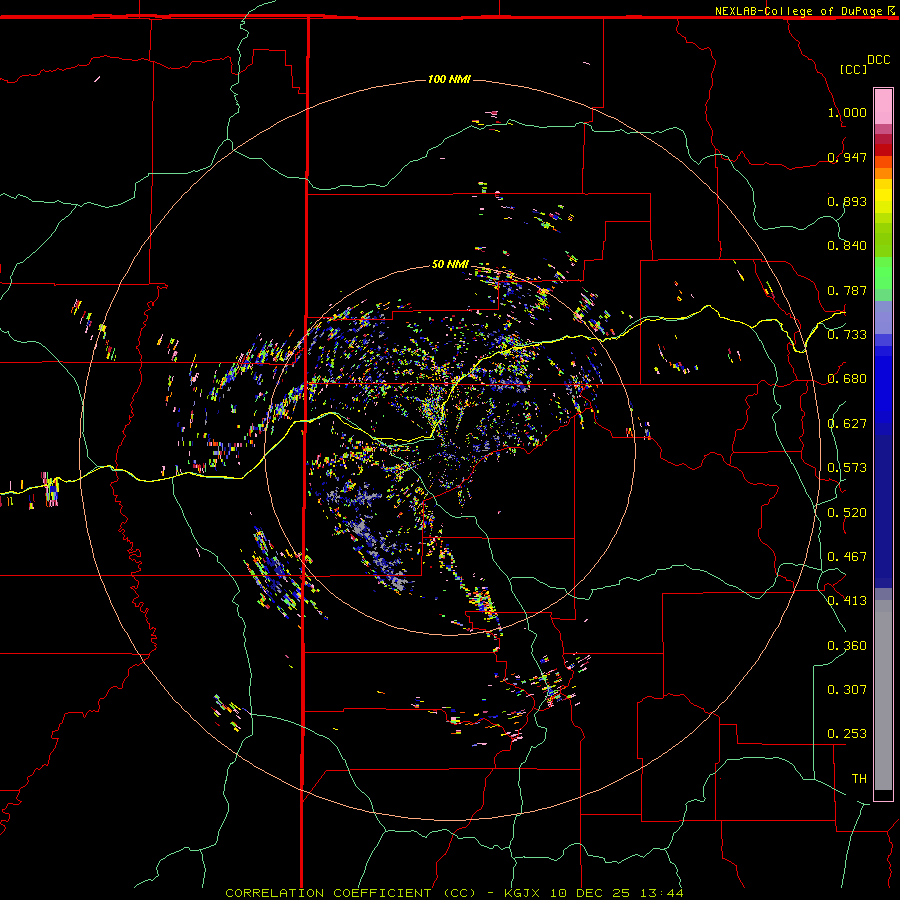Screen dimensions: 900x900
Task: Select the 0.680 legend value
Action: pos(847,379)
